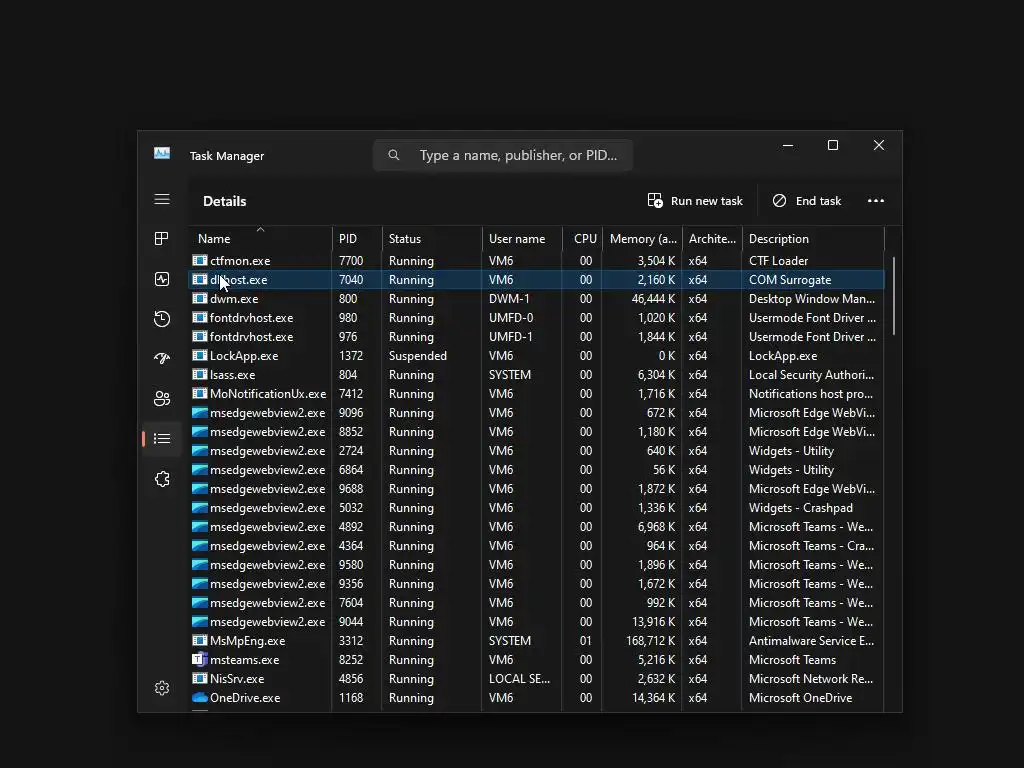Click icon of msedgewebview2.exe PID 9096
This screenshot has height=768, width=1024.
point(200,413)
